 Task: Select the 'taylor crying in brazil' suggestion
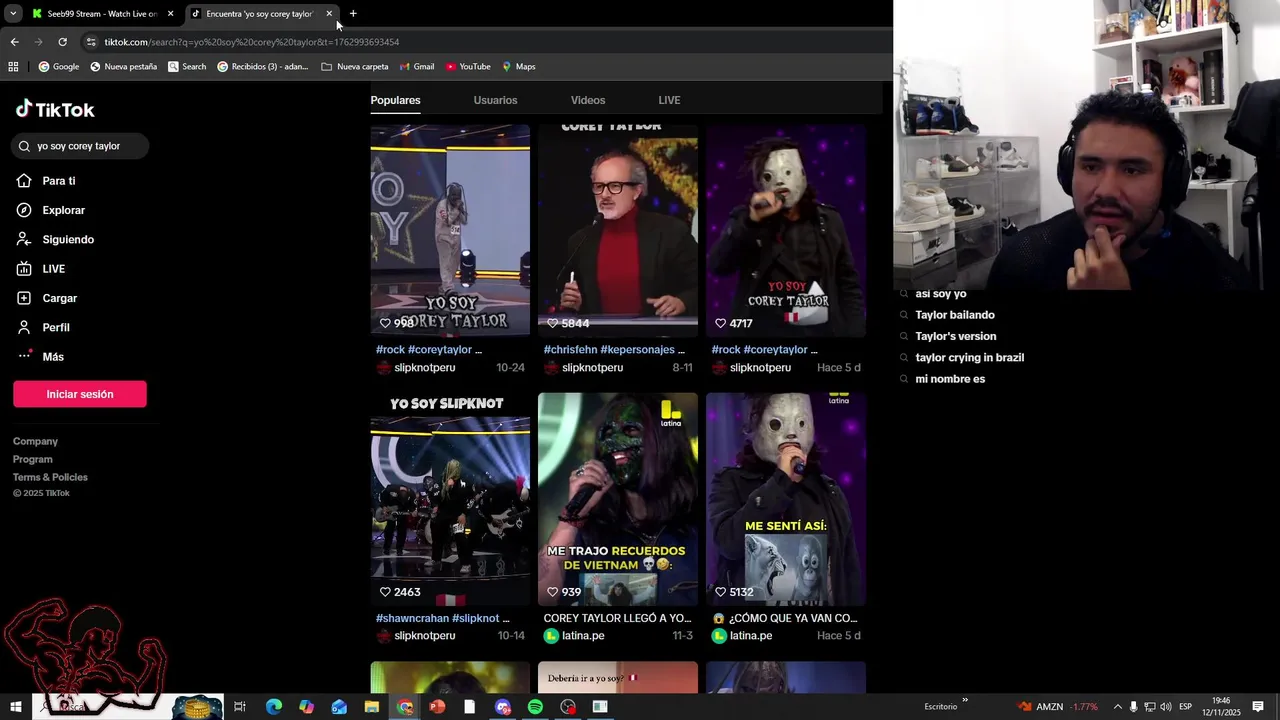[969, 358]
